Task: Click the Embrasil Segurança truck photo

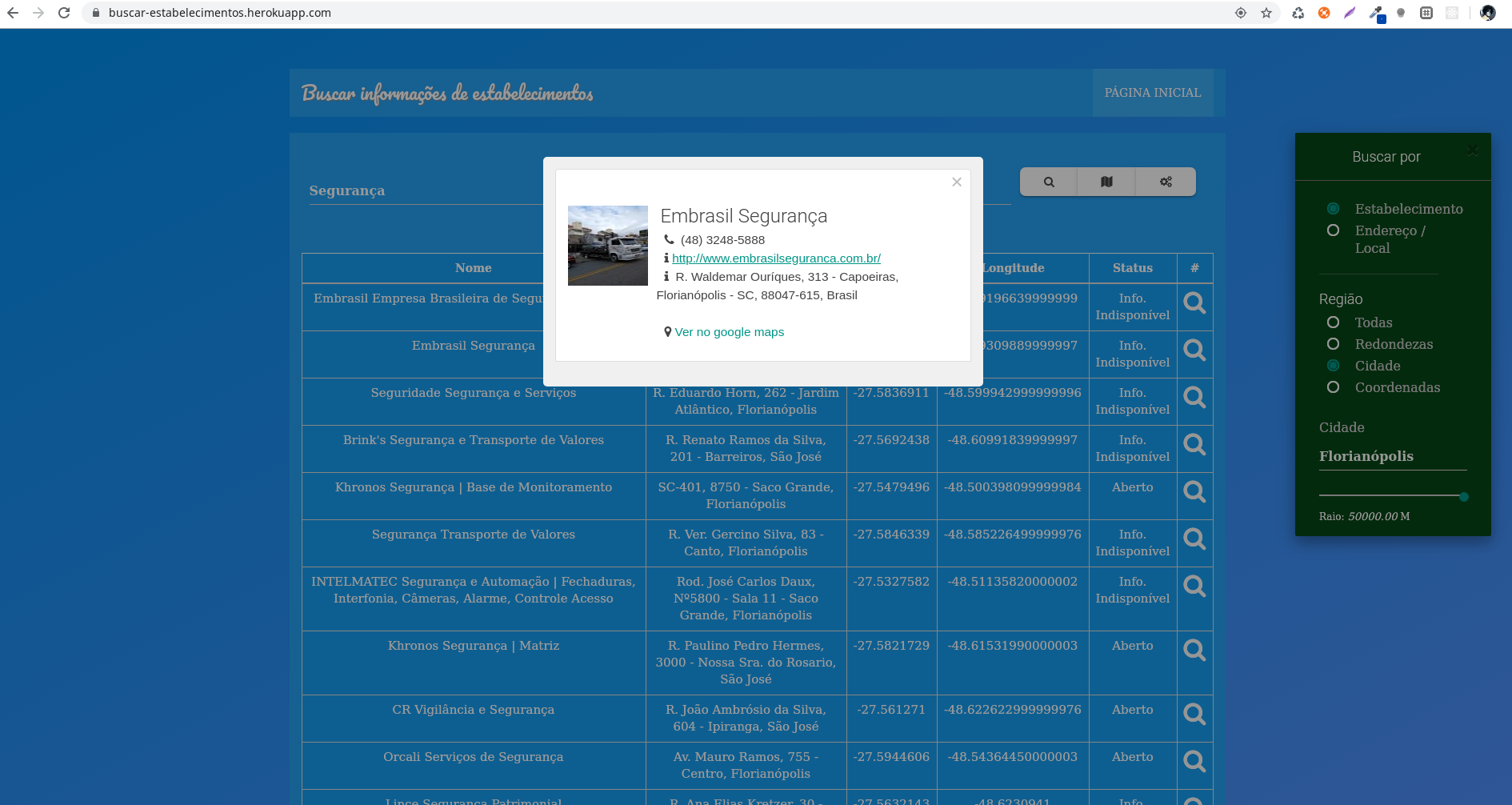Action: pyautogui.click(x=608, y=246)
